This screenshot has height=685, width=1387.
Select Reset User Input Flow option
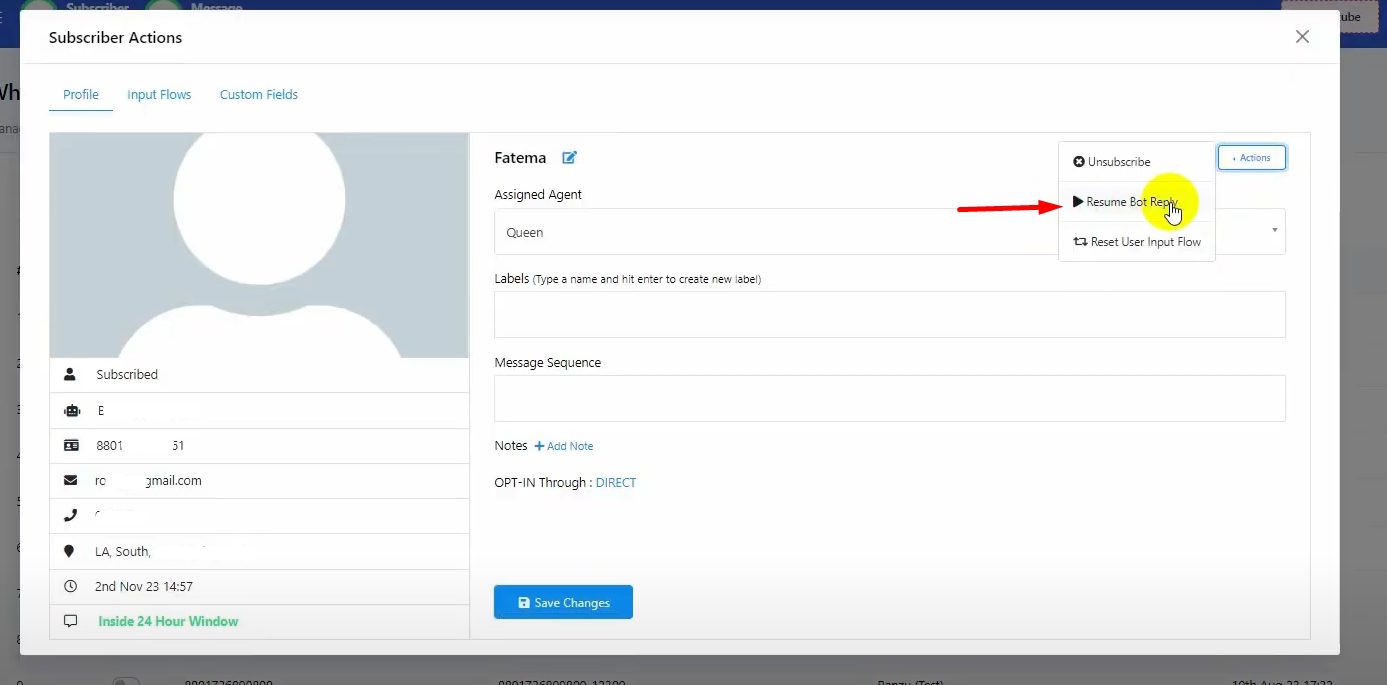pyautogui.click(x=1137, y=242)
